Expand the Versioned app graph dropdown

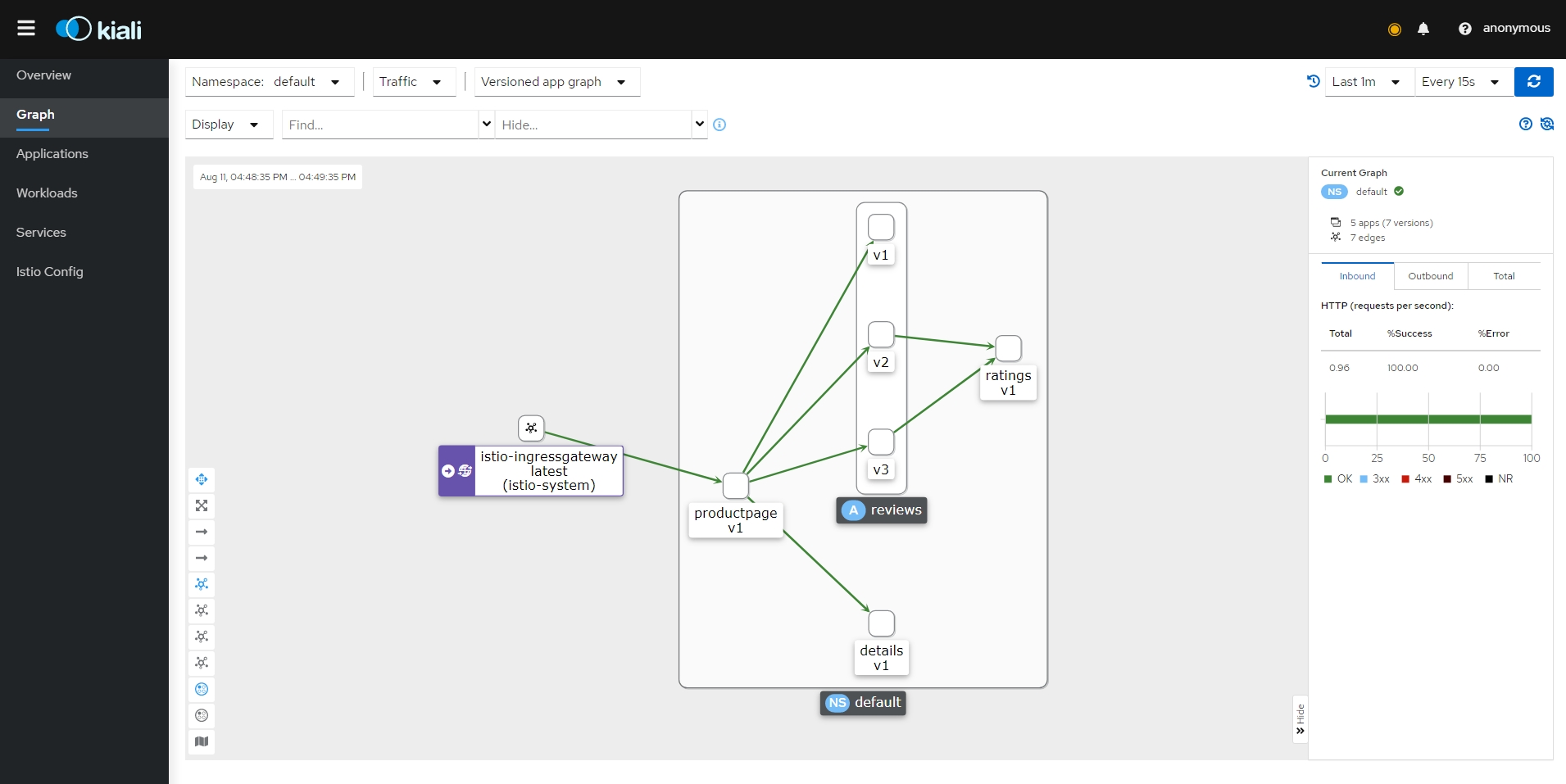pyautogui.click(x=556, y=82)
